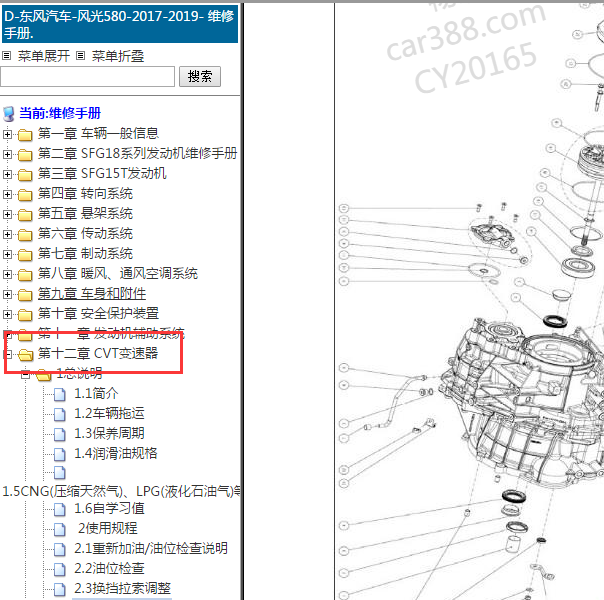604x600 pixels.
Task: Open the 1.2车辆拖运 page
Action: (109, 414)
